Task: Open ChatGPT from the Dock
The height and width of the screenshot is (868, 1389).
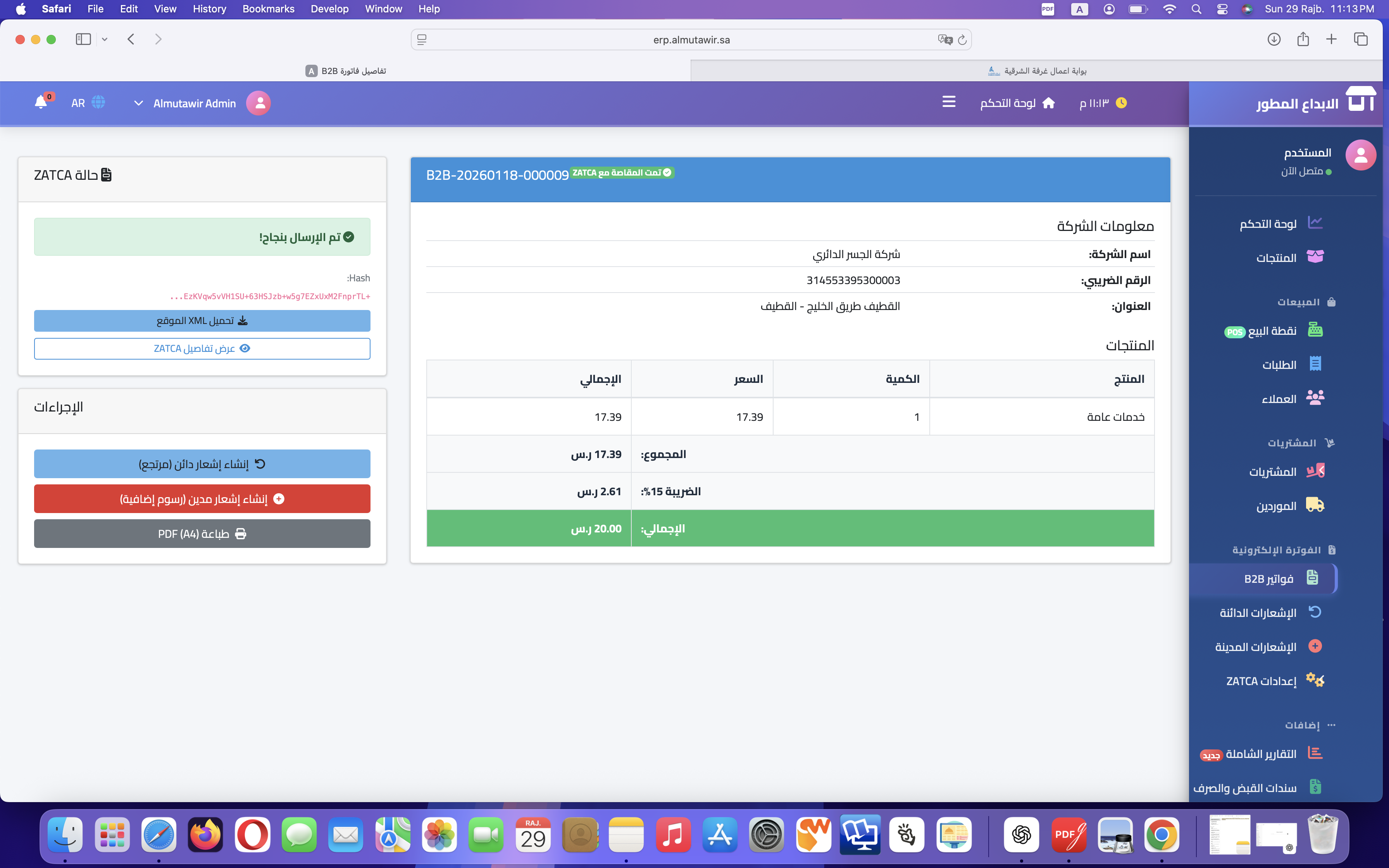Action: coord(1022,835)
